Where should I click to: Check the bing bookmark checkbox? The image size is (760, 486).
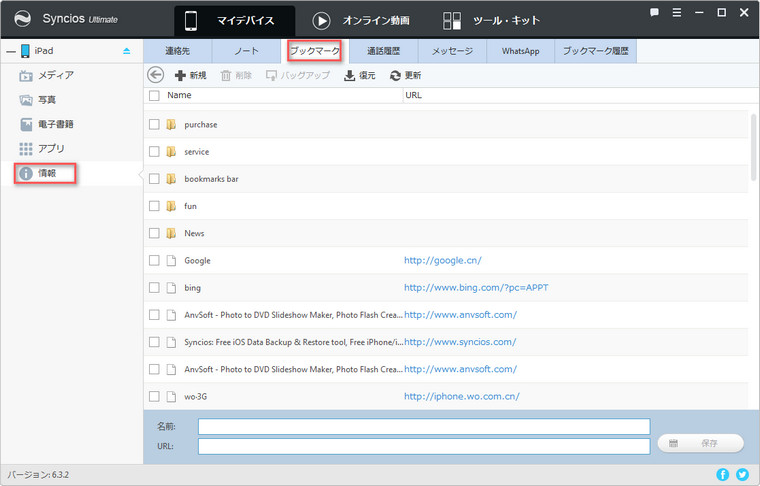pos(154,288)
